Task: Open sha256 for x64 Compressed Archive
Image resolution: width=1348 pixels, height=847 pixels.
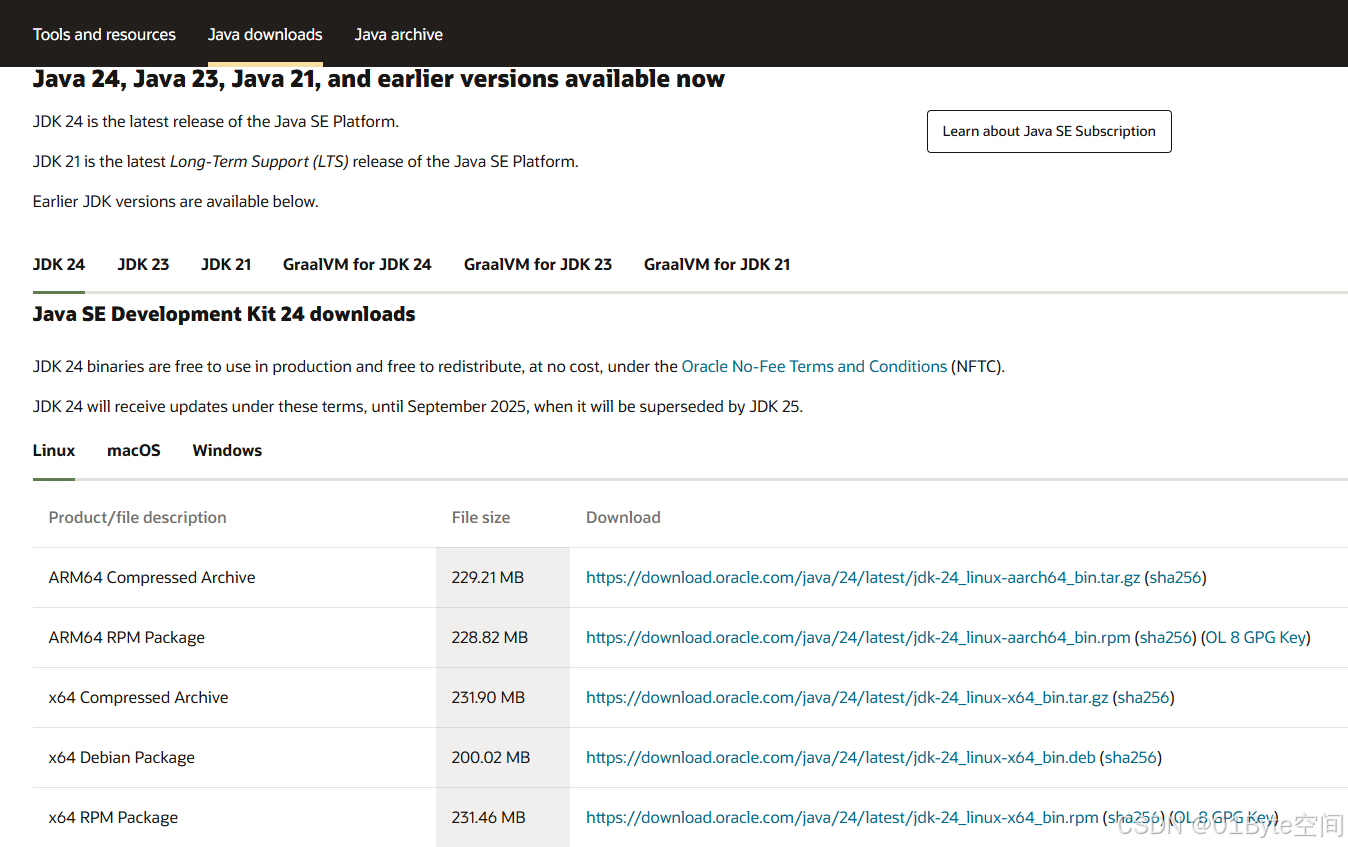Action: [x=1144, y=697]
